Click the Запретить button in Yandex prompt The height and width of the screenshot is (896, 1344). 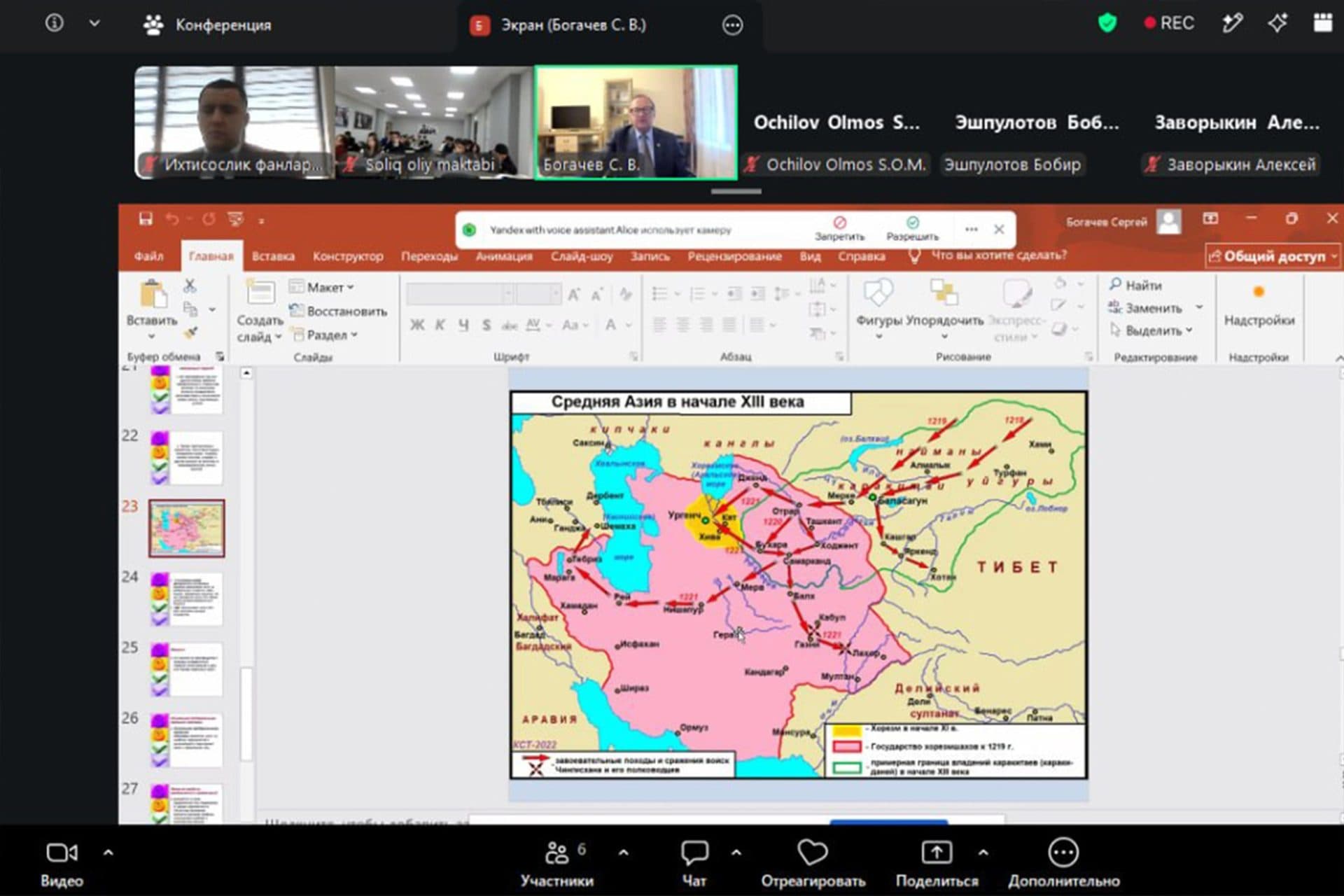click(x=839, y=230)
